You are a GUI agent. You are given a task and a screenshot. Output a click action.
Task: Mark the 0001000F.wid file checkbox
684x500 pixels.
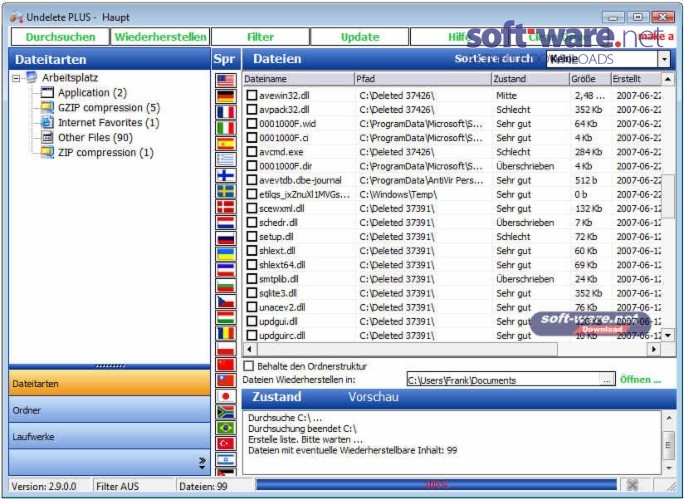click(x=252, y=123)
